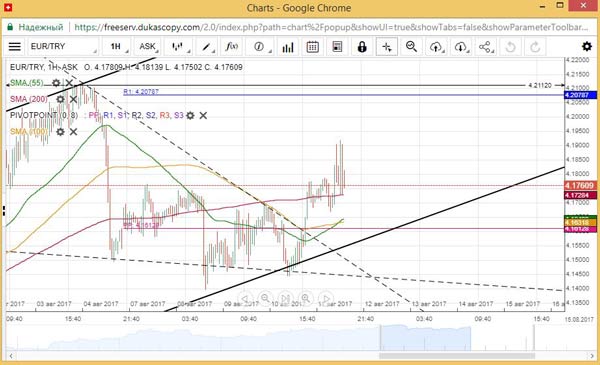600x365 pixels.
Task: Click the scrollbar right arrow
Action: (x=592, y=356)
